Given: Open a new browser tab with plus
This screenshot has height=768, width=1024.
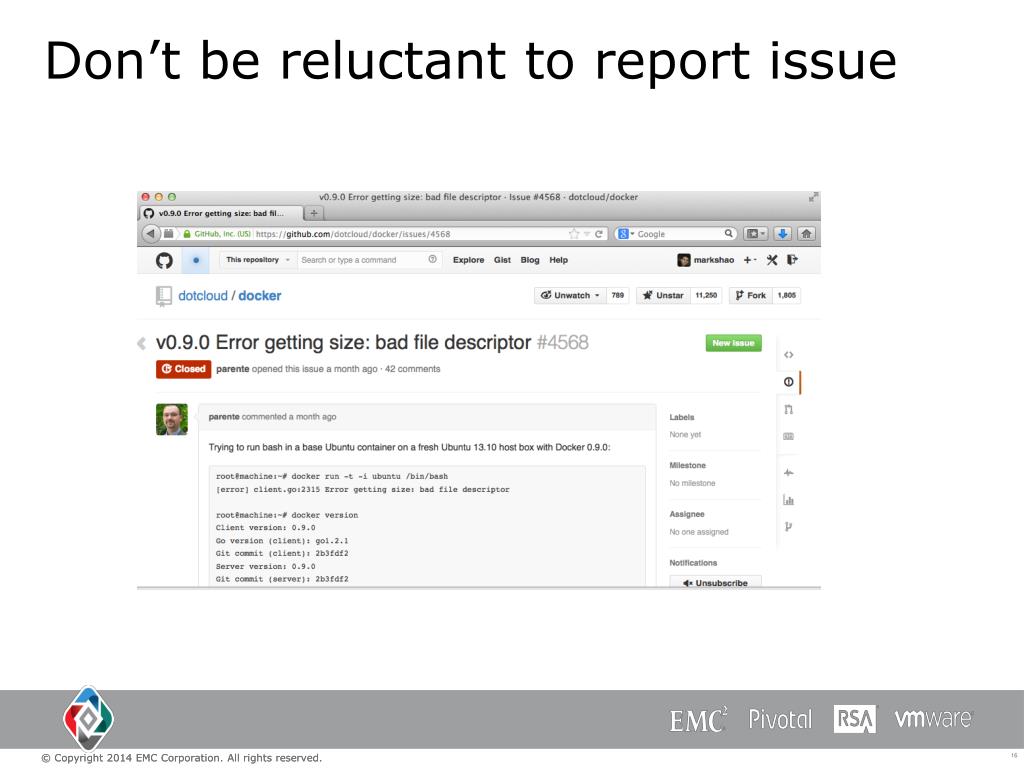Looking at the screenshot, I should pos(313,213).
